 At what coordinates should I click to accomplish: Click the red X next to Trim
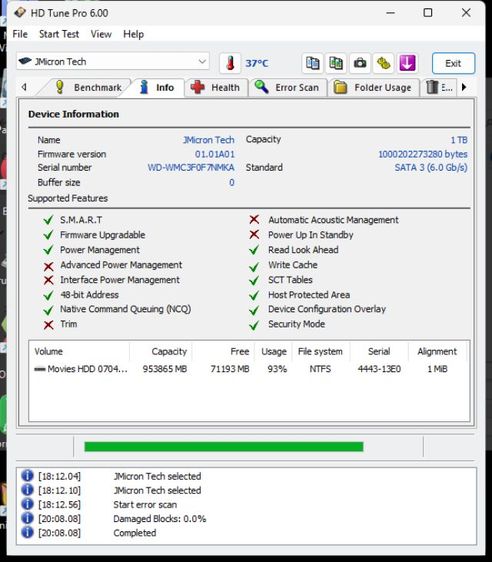48,325
